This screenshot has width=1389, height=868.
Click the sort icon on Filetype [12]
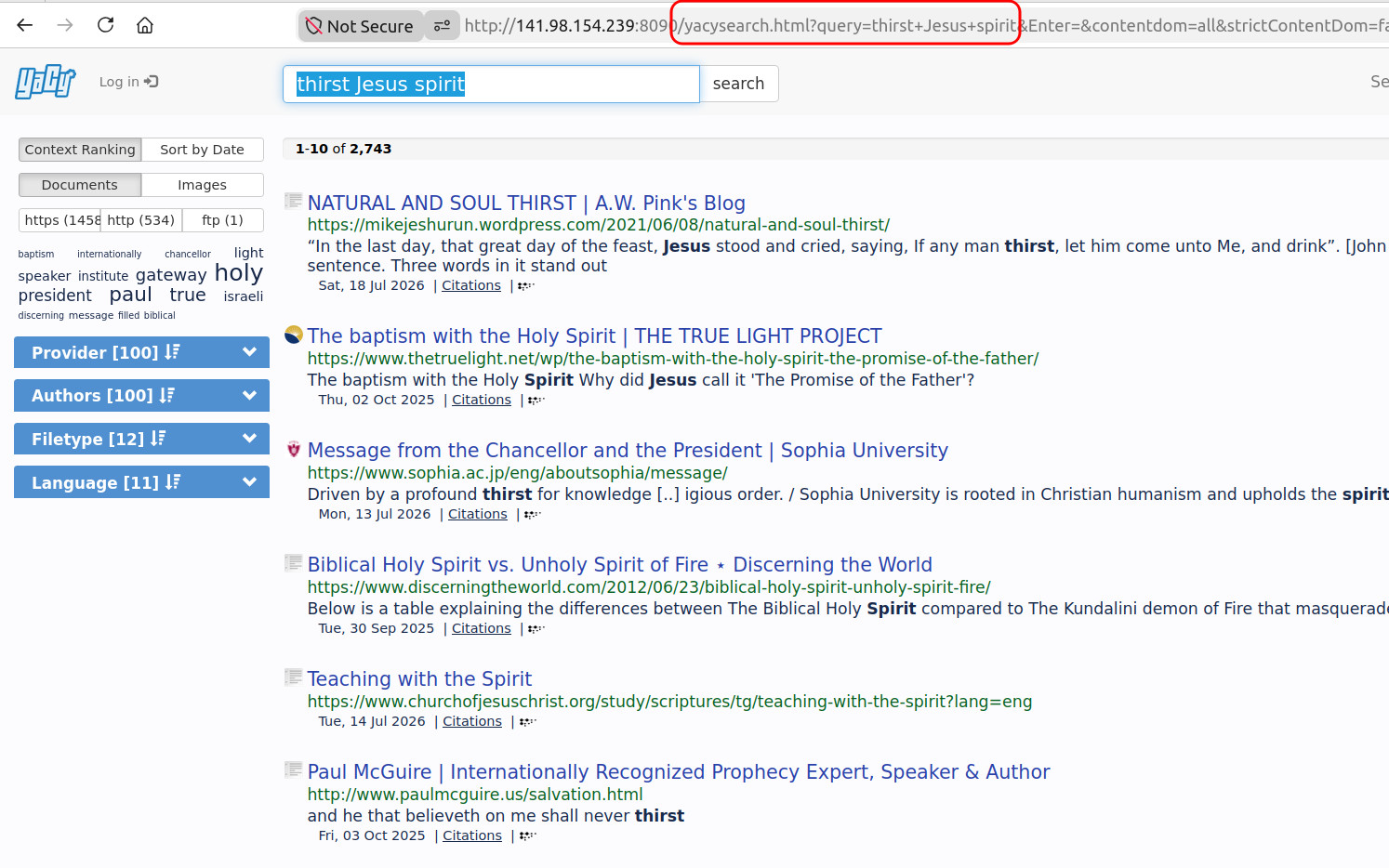158,439
